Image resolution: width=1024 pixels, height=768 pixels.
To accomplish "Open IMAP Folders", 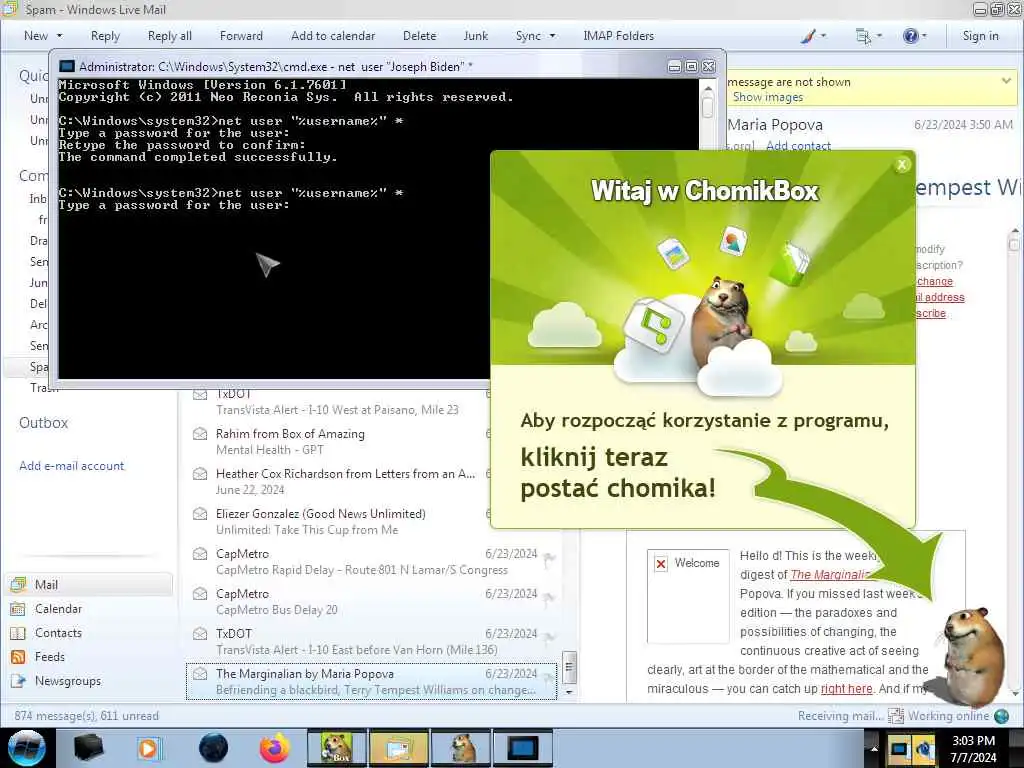I will 618,36.
